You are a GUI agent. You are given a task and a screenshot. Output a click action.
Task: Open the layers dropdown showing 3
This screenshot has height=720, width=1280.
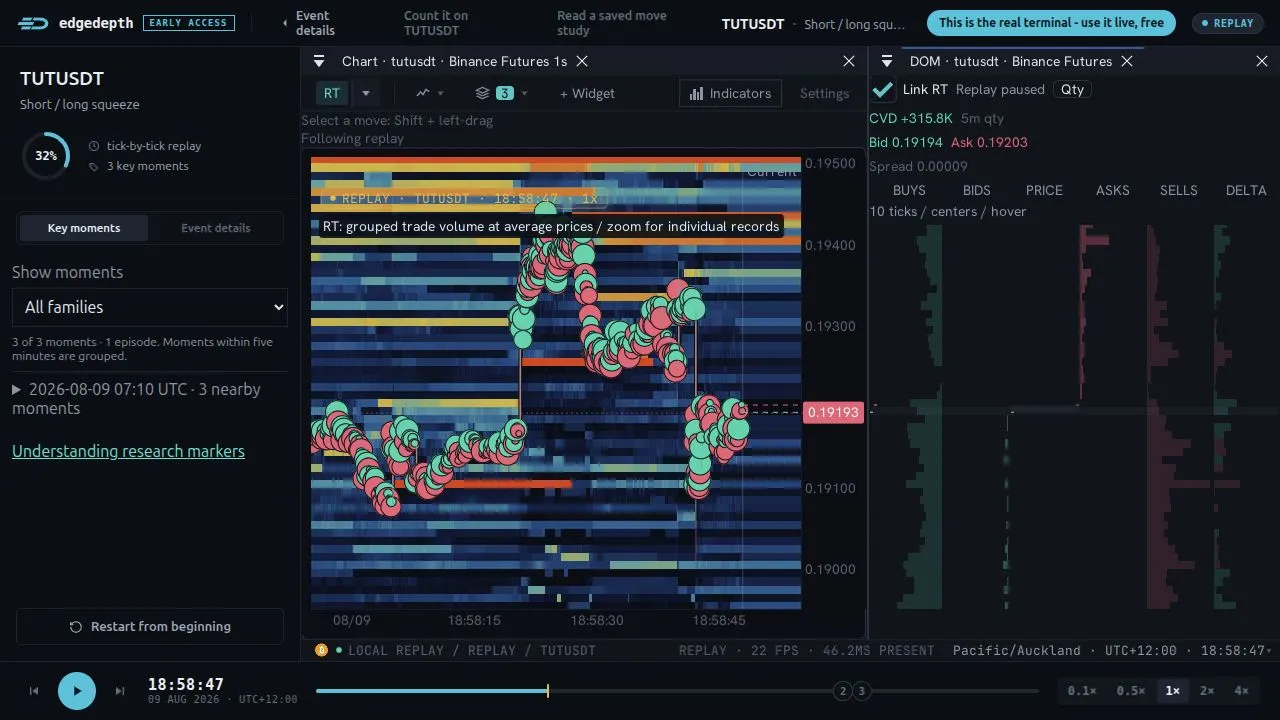pos(502,93)
